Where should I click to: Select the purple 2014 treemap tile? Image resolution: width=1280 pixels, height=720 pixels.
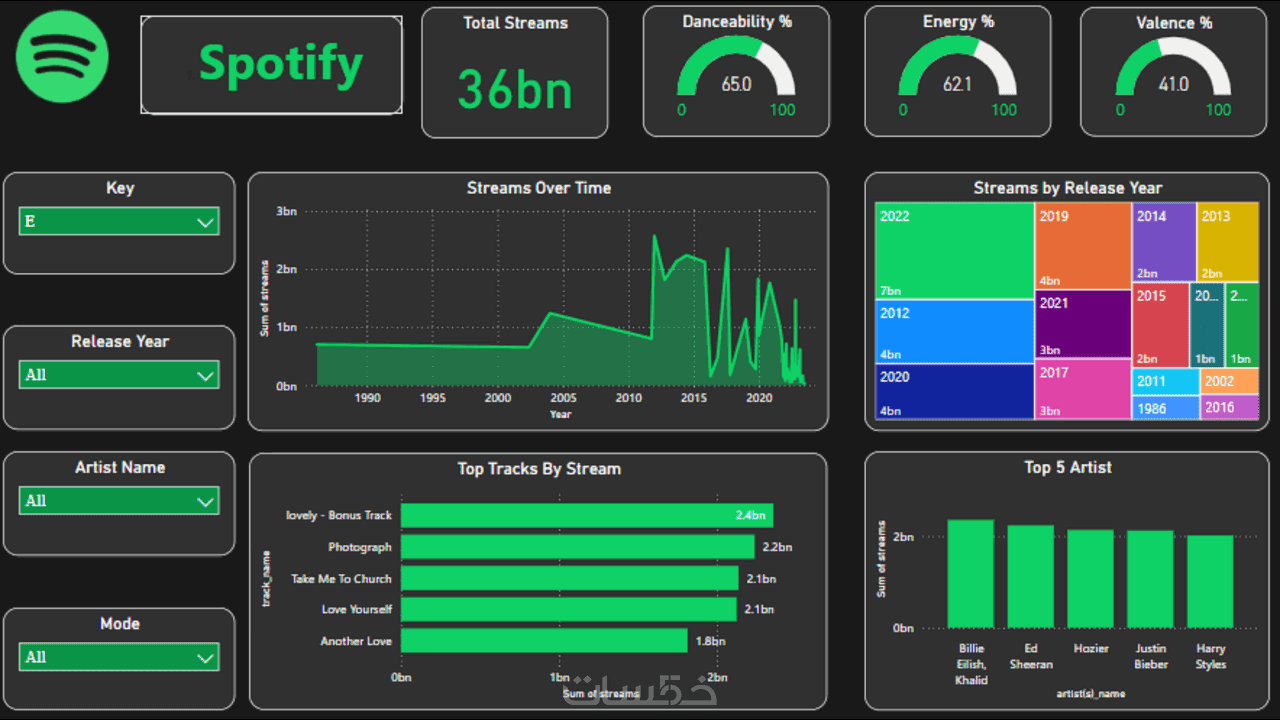click(1164, 241)
